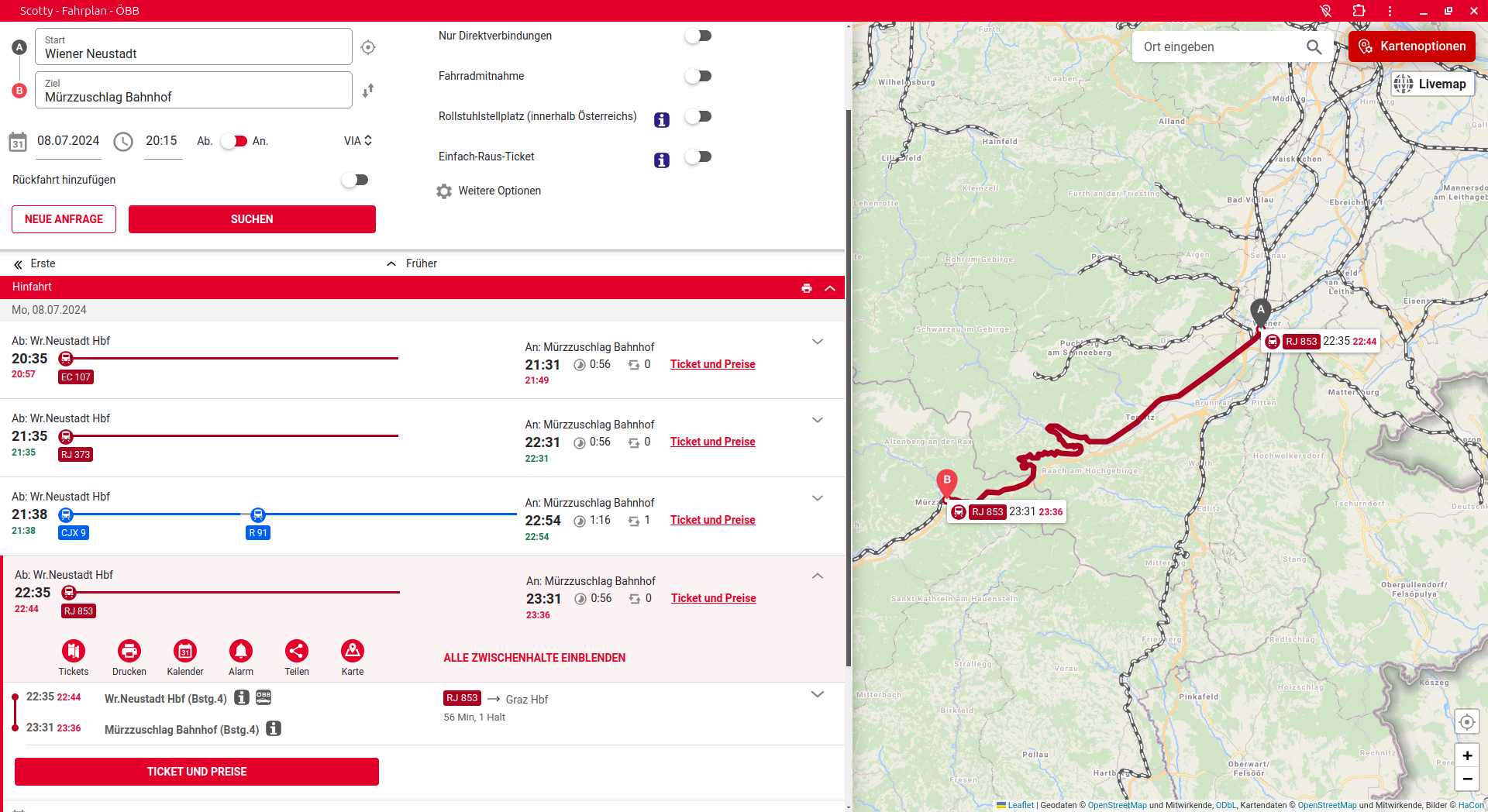This screenshot has width=1488, height=812.
Task: Click ALLE ZWISCHENHALTE EINBLENDEN link
Action: click(534, 658)
